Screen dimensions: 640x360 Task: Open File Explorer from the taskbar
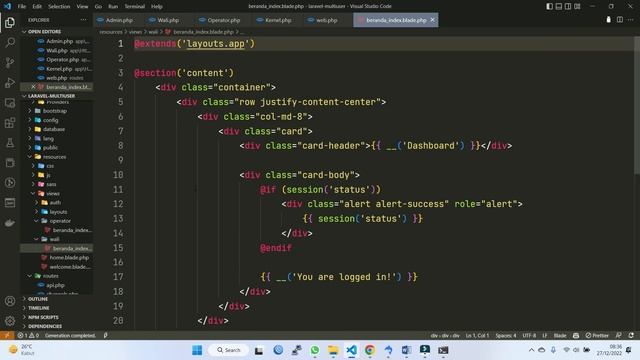[333, 350]
